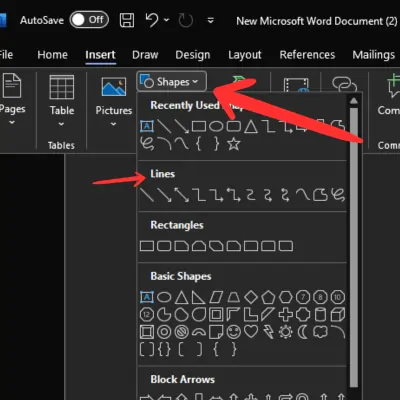This screenshot has height=400, width=400.
Task: Select the heptagon shape labeled 7
Action: click(303, 297)
